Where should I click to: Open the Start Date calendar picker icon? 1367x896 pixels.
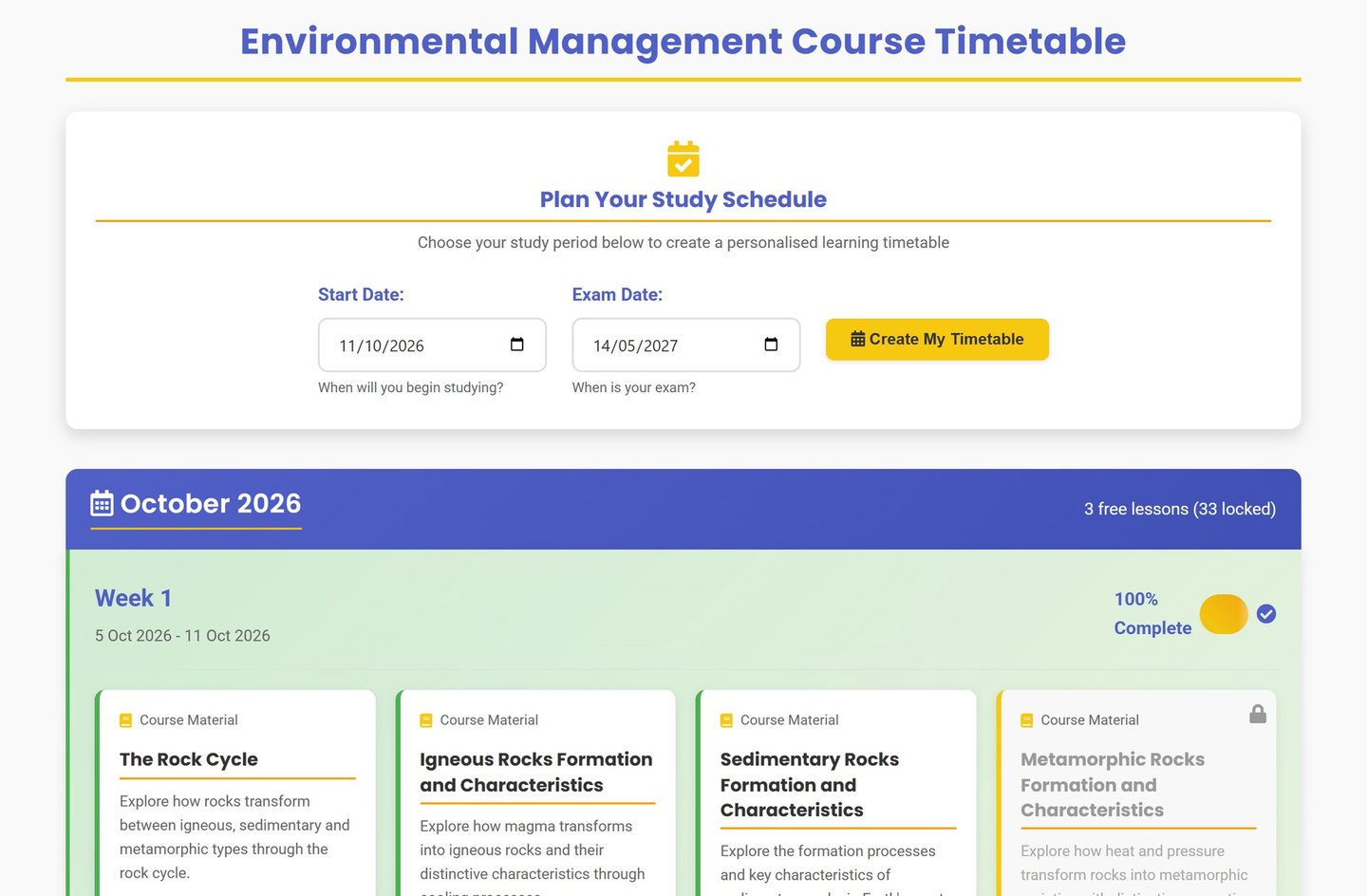click(517, 344)
